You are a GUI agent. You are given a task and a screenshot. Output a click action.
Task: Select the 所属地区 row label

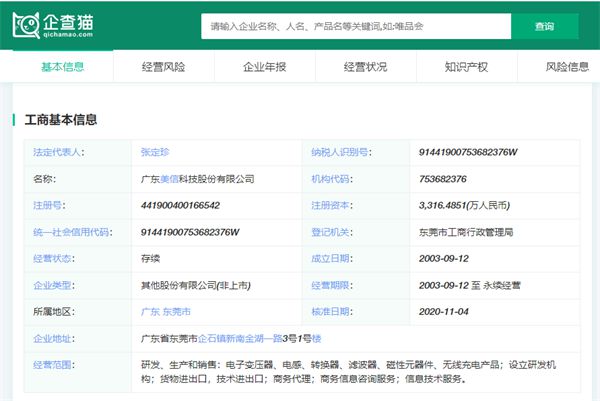tap(52, 311)
